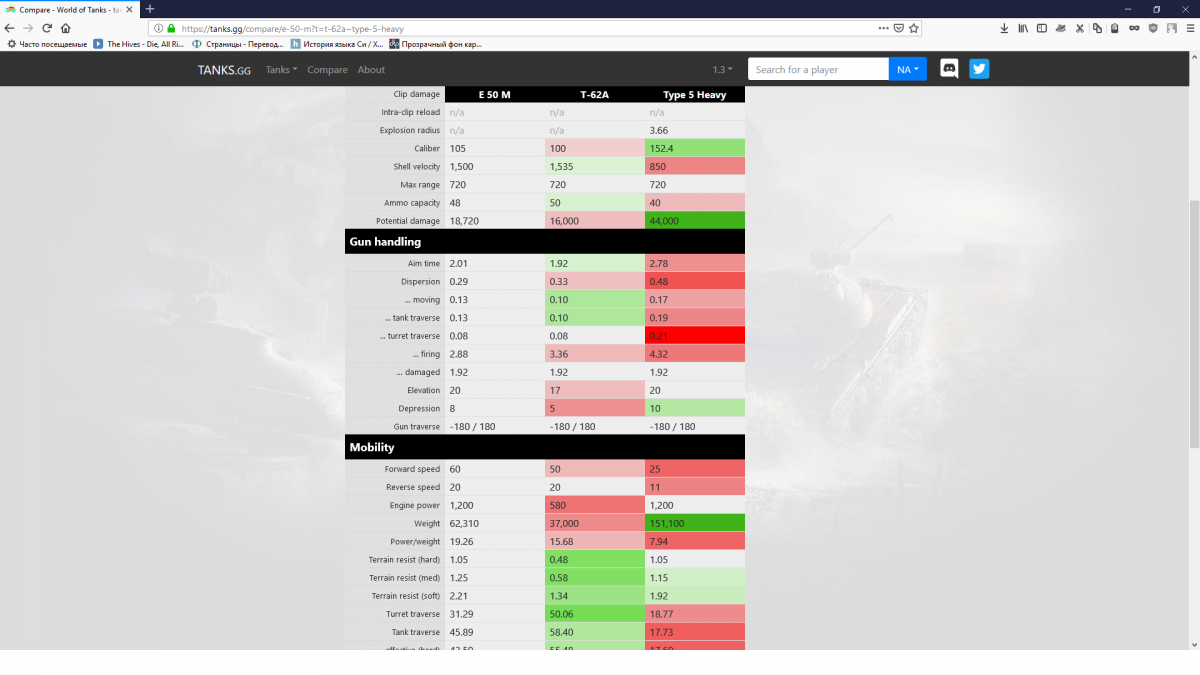This screenshot has width=1200, height=675.
Task: Click the mask-shaped extension icon
Action: click(1134, 28)
